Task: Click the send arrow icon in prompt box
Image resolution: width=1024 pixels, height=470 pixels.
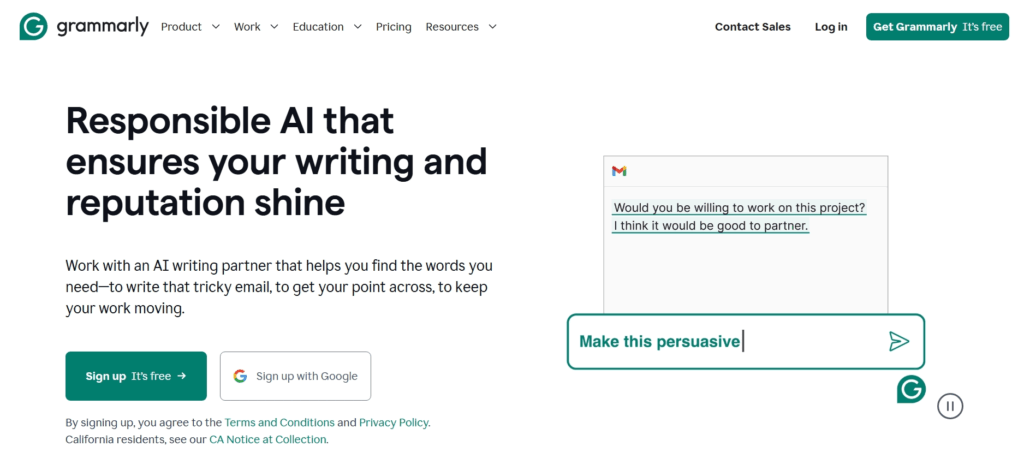Action: pyautogui.click(x=899, y=342)
